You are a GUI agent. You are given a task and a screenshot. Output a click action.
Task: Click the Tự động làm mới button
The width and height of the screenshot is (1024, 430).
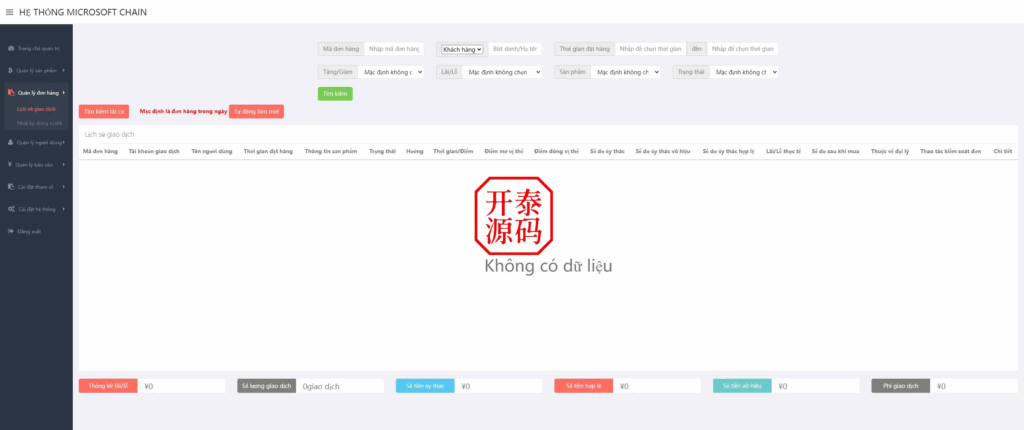click(257, 112)
